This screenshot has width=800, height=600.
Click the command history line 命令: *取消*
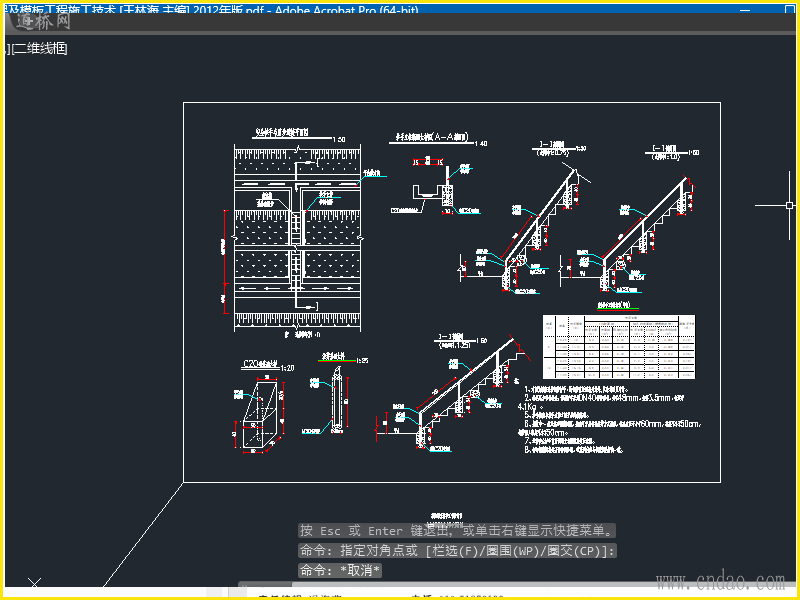coord(340,570)
